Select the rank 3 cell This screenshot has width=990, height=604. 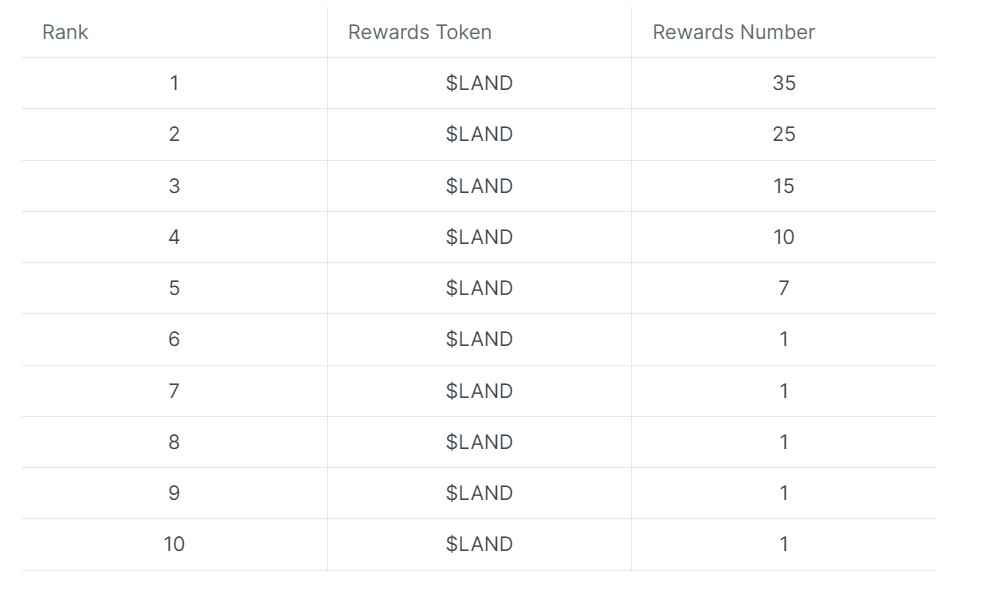tap(174, 186)
